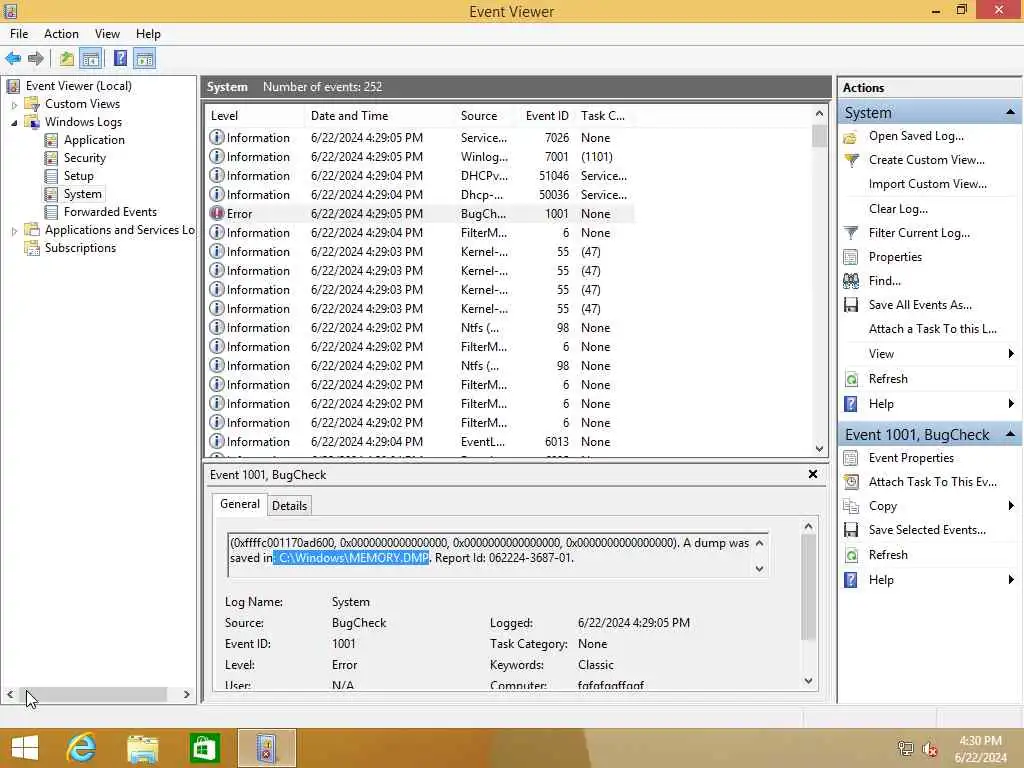Select the Subscriptions tree item
Viewport: 1024px width, 768px height.
pos(80,248)
